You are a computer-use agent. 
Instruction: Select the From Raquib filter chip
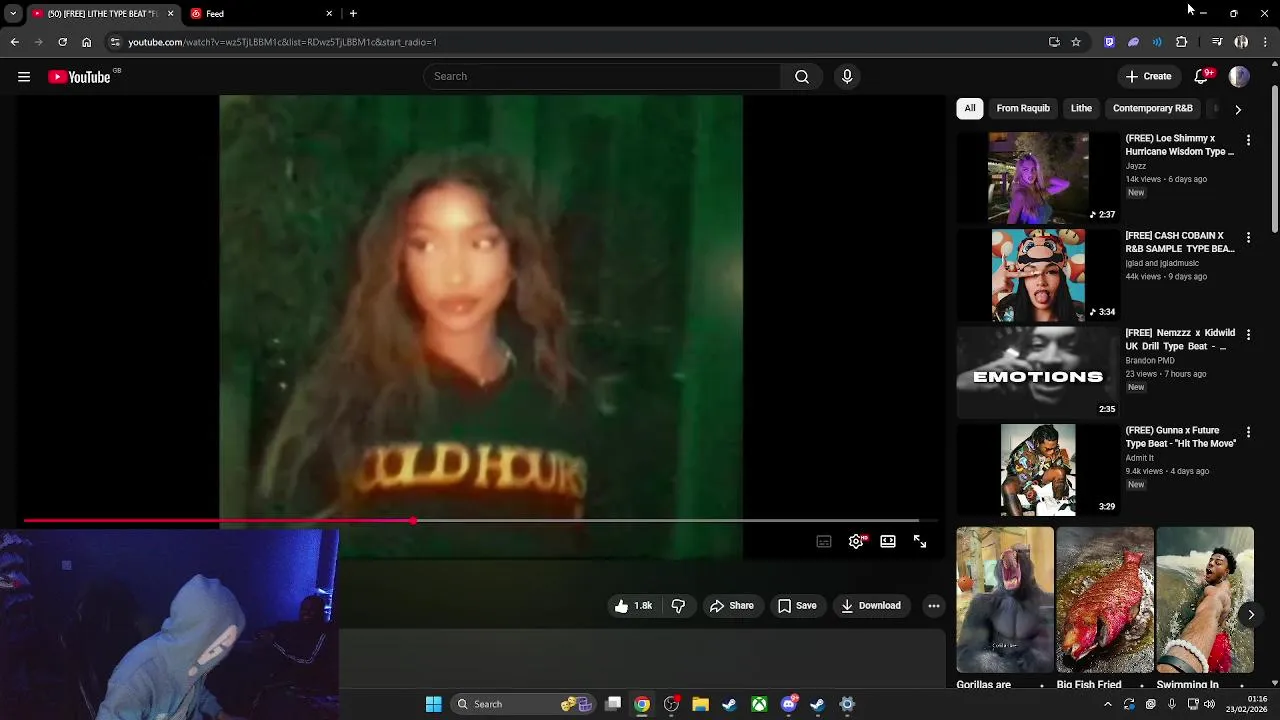pyautogui.click(x=1023, y=108)
